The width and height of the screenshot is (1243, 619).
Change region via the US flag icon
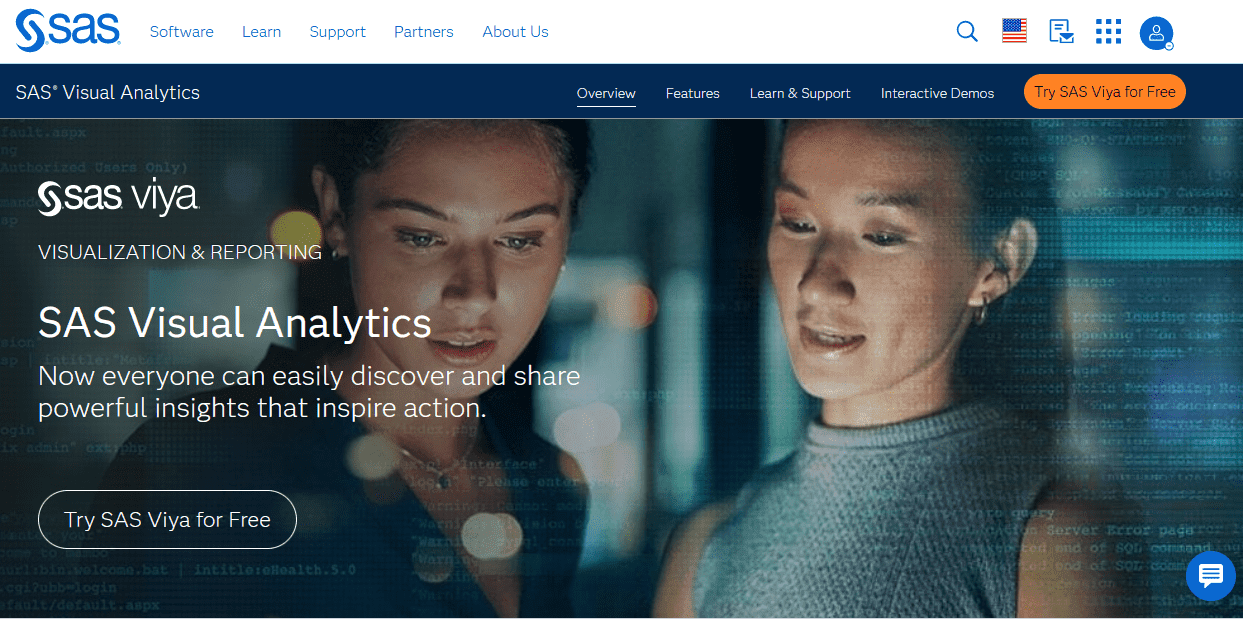1014,32
